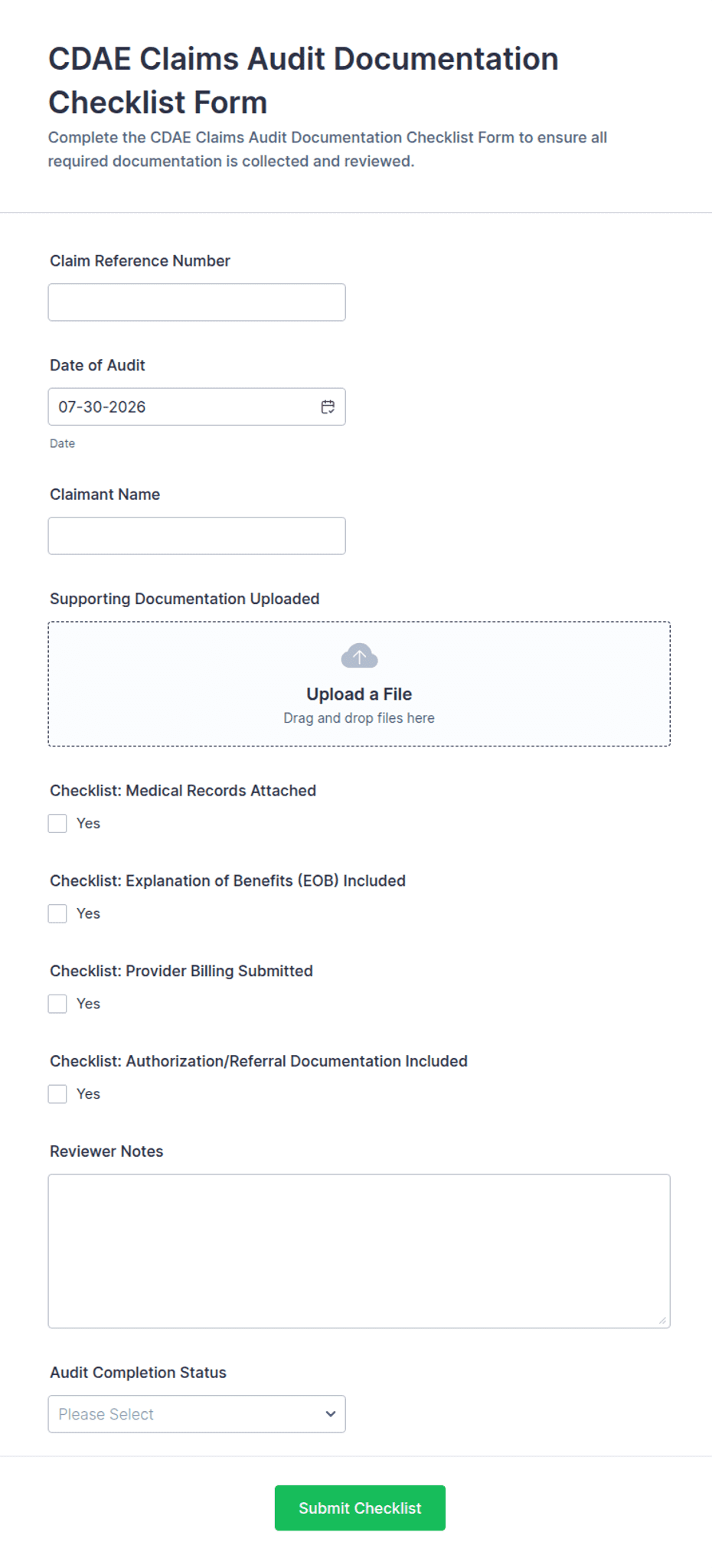The width and height of the screenshot is (712, 1568).
Task: Open the Audit Completion Status dropdown
Action: coord(197,1414)
